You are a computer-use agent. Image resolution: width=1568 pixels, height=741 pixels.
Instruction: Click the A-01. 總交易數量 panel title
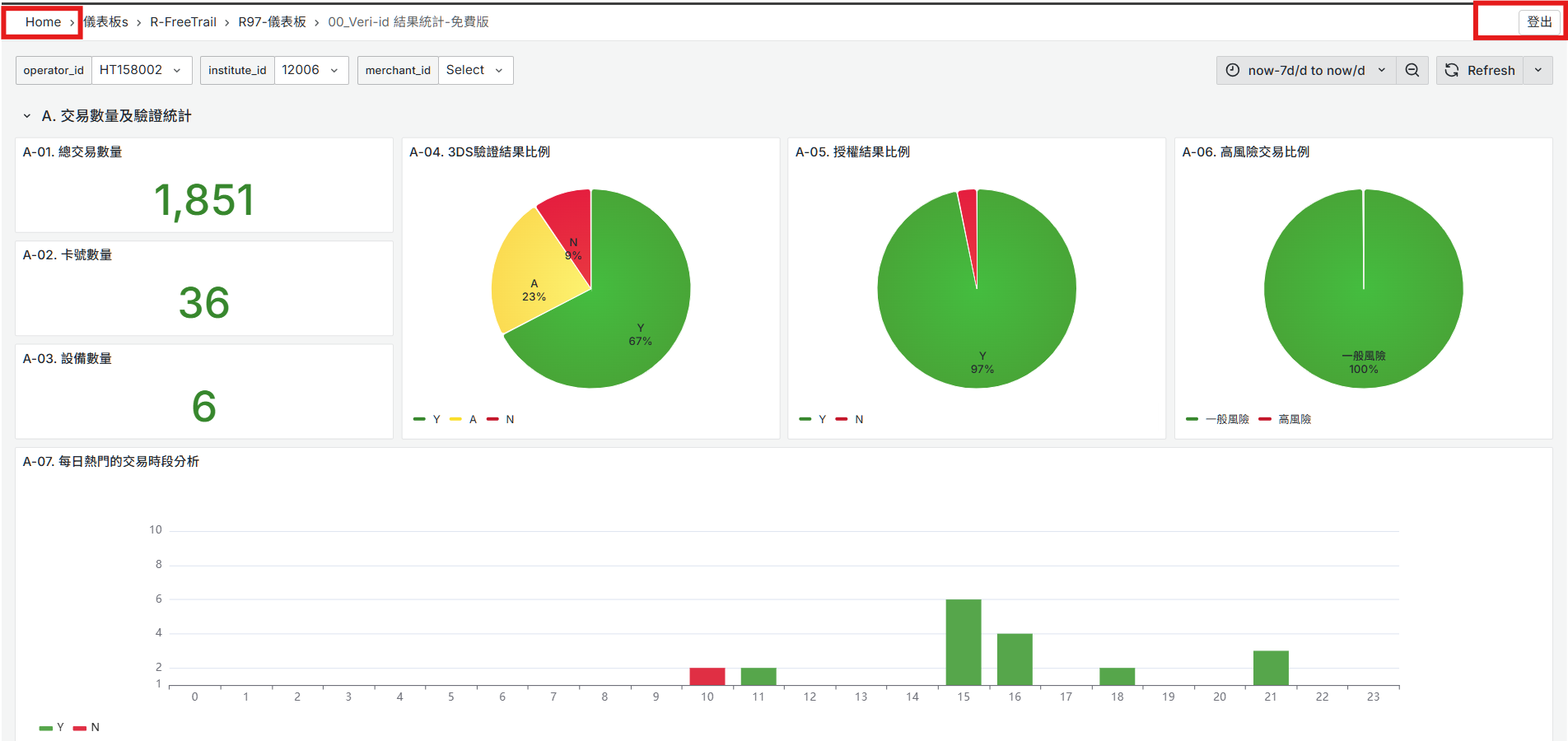[x=72, y=152]
